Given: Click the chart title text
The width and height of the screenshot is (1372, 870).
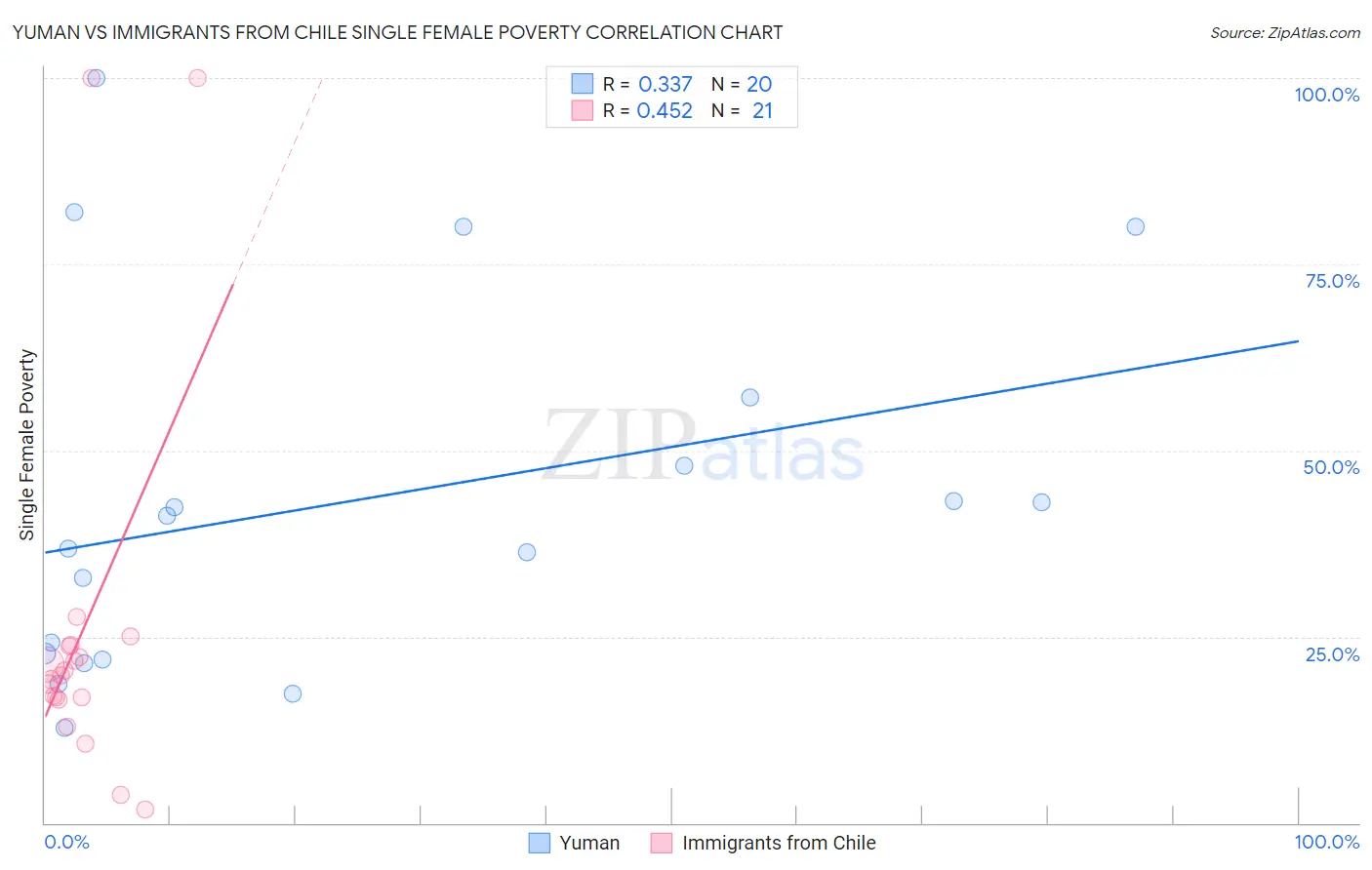Looking at the screenshot, I should 397,33.
